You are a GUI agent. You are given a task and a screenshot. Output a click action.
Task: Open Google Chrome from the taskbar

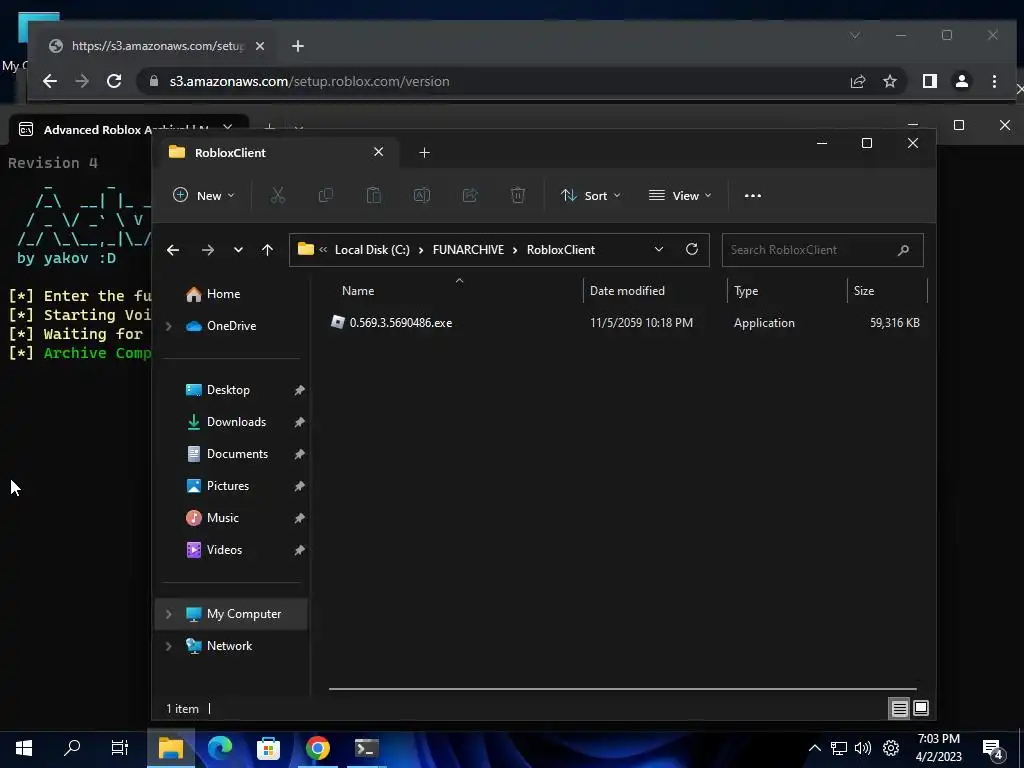pos(317,748)
